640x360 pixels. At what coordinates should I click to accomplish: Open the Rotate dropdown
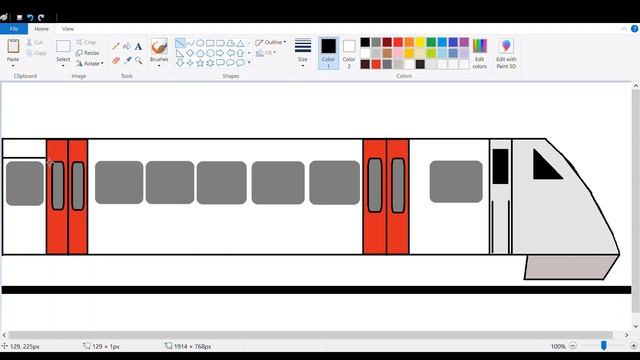click(x=90, y=63)
